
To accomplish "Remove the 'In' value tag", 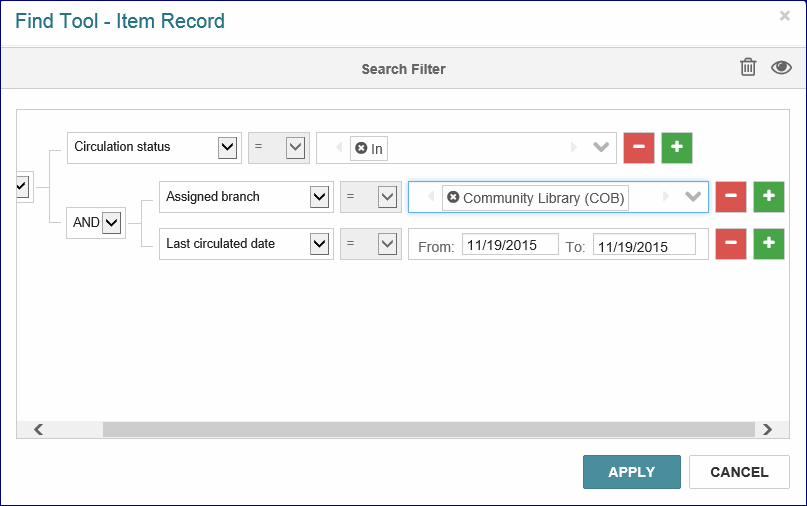I will (361, 148).
